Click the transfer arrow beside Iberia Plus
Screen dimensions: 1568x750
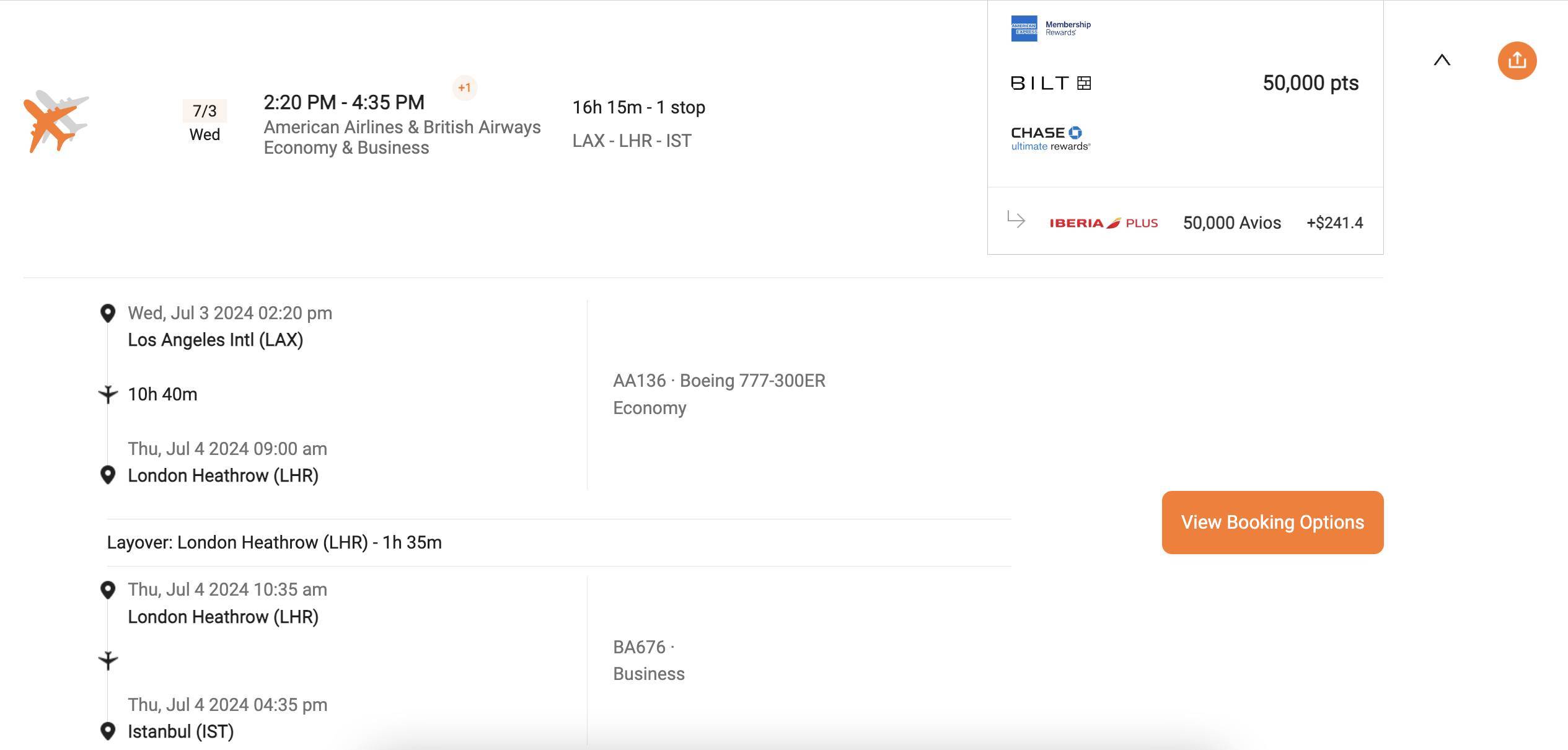1016,219
